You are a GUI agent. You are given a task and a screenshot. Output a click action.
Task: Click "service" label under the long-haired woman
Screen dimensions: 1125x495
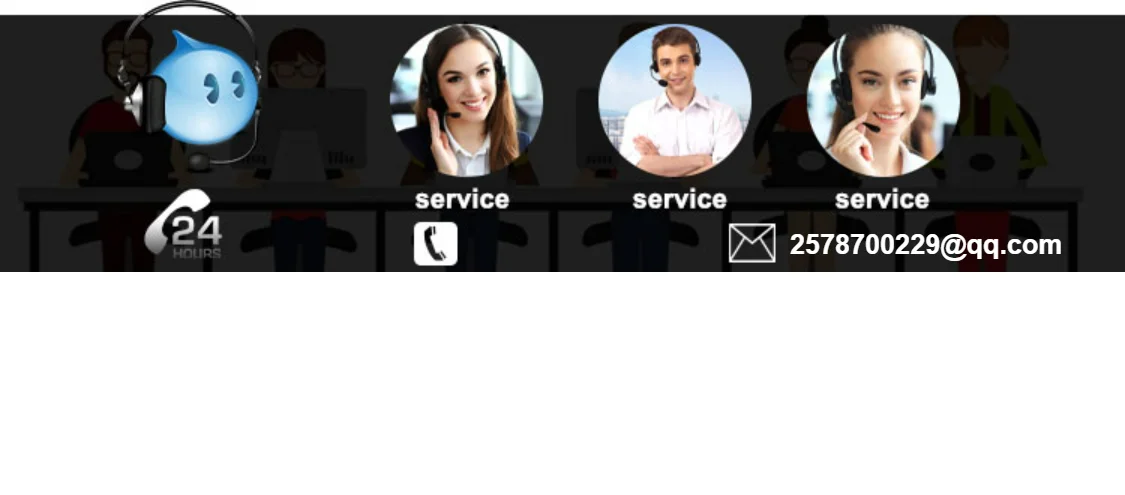tap(462, 199)
